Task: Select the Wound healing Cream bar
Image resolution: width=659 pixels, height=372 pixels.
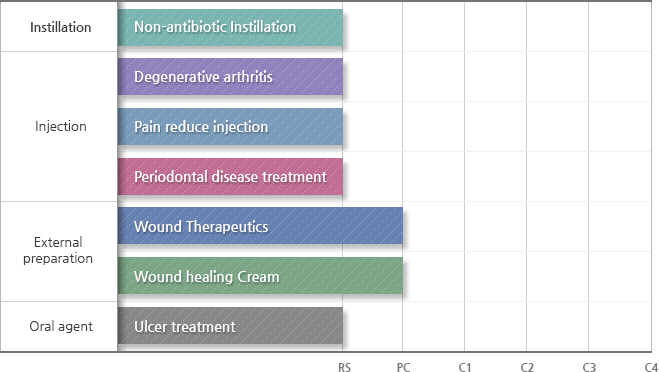Action: pyautogui.click(x=261, y=276)
